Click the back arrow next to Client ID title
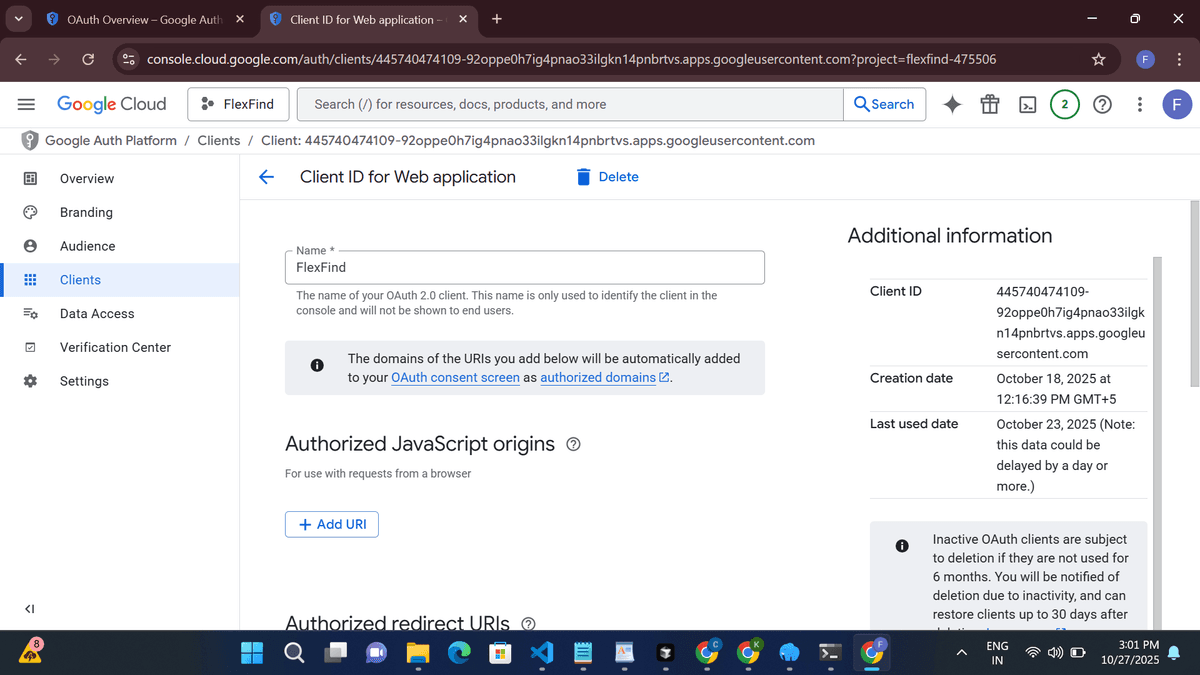This screenshot has width=1200, height=675. pos(266,177)
